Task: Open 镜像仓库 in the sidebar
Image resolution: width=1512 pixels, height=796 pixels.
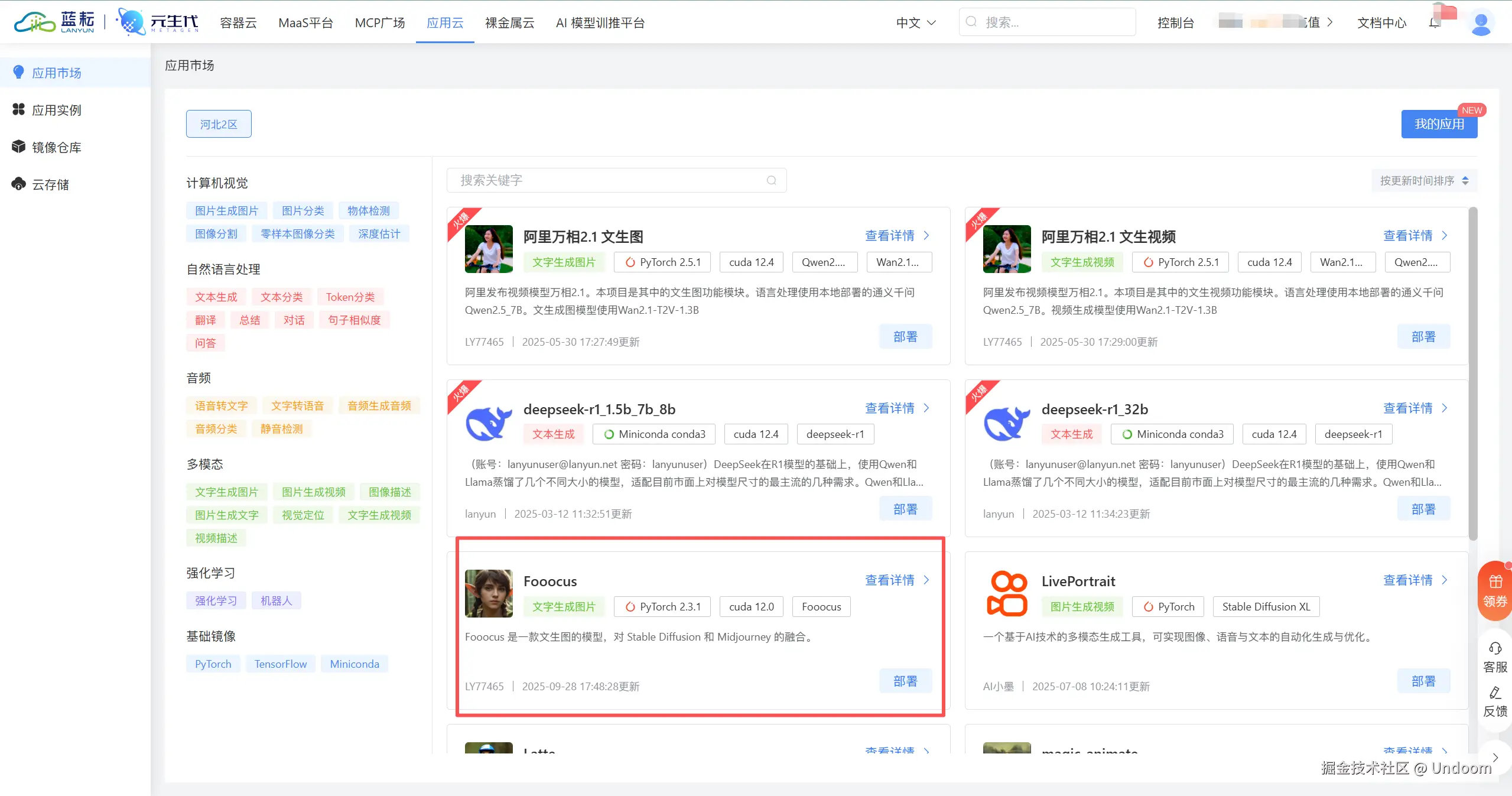Action: 56,147
